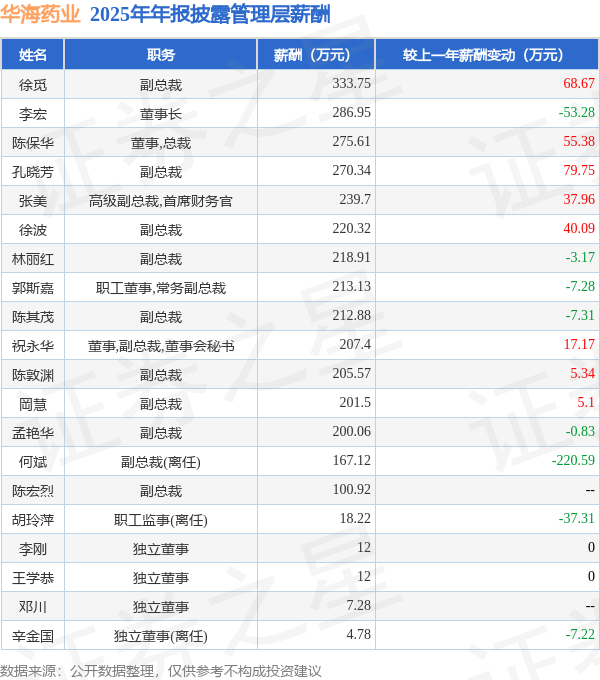Click the orange 华海药业 title text
Screen dimensions: 600x680
(40, 14)
